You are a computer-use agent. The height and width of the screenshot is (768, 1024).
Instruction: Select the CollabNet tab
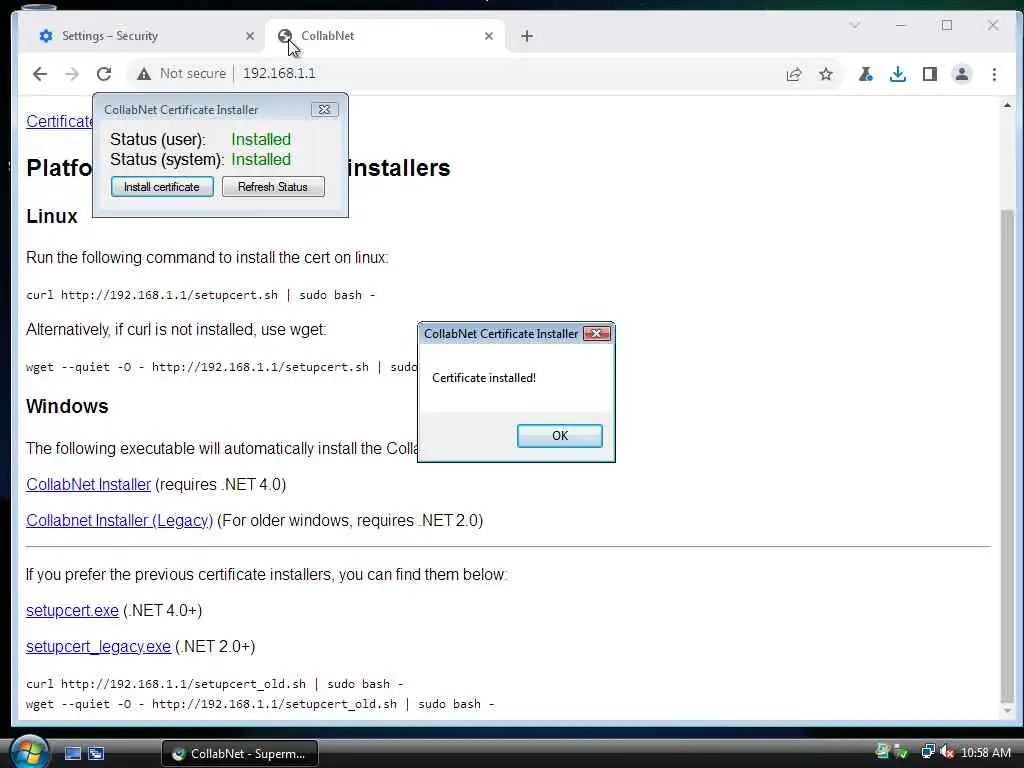[x=385, y=36]
